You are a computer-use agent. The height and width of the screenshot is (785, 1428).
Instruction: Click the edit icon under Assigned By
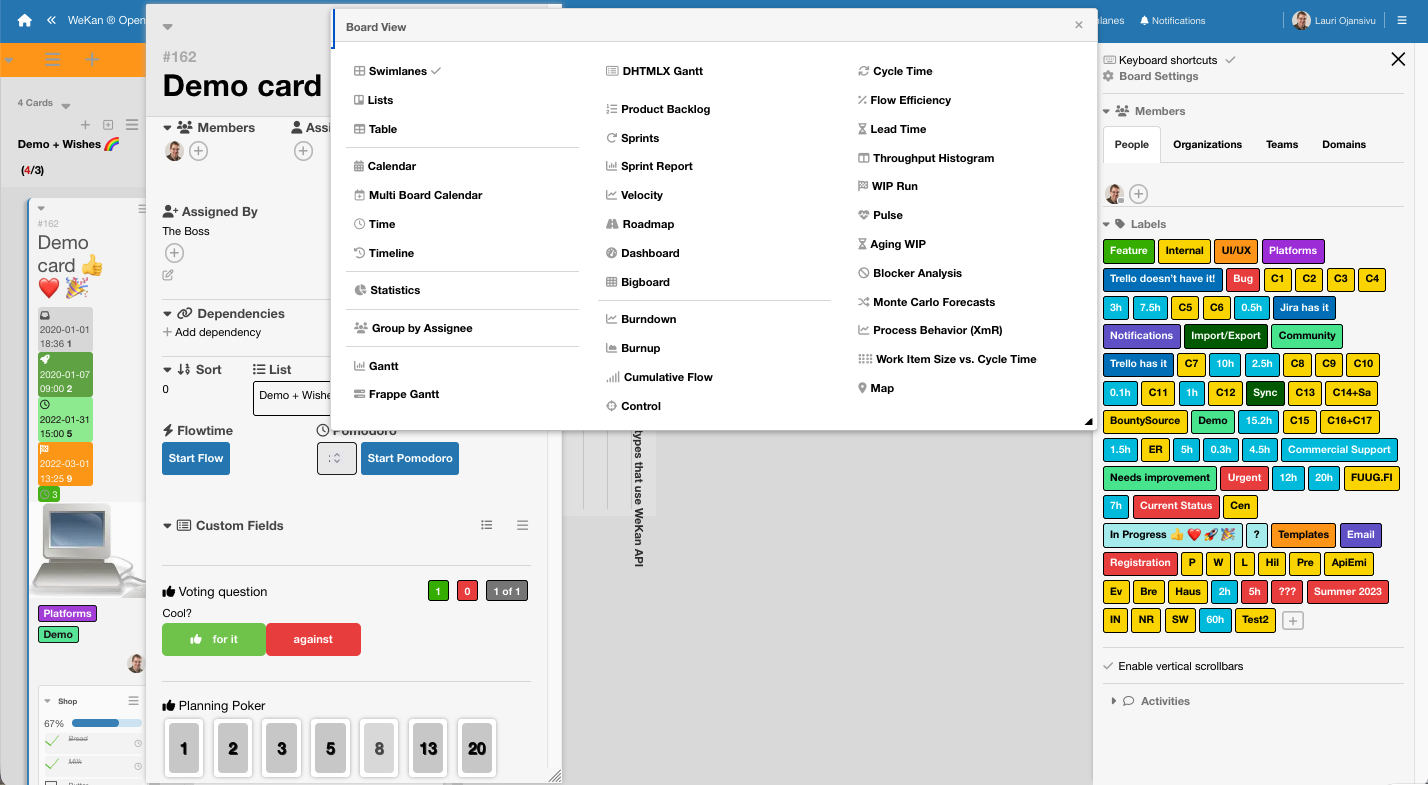coord(168,275)
